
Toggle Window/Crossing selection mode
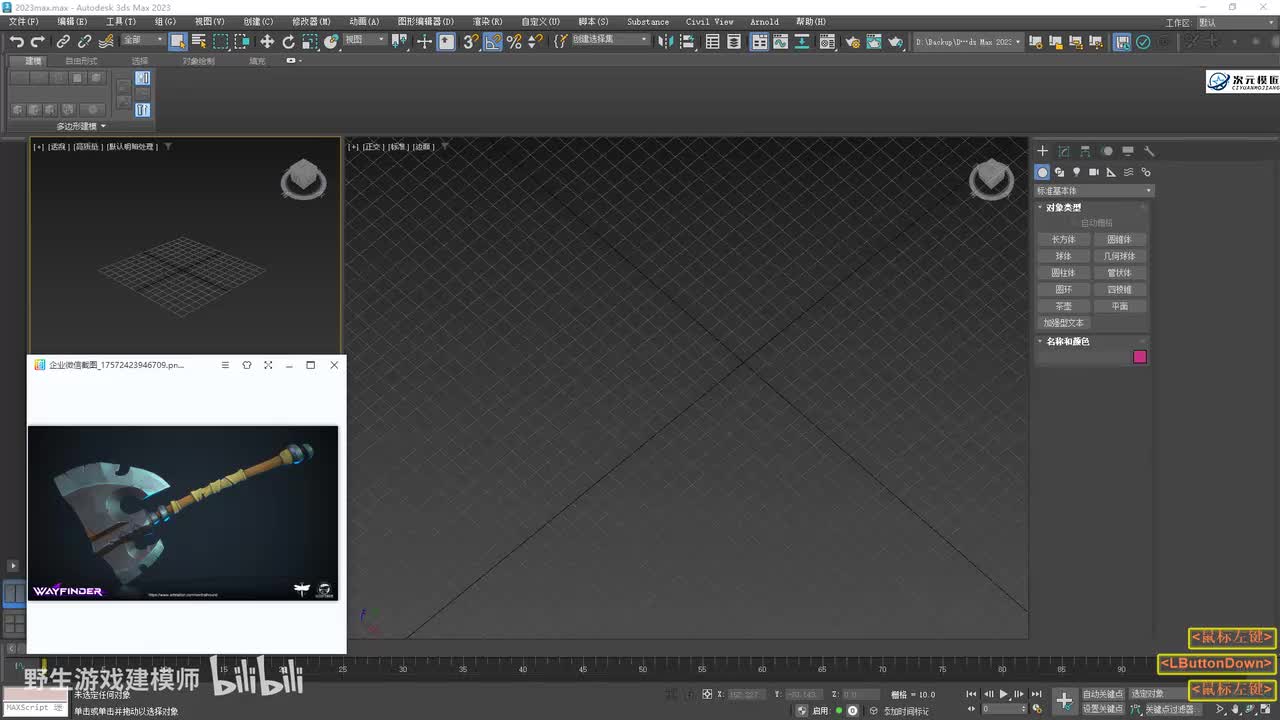click(242, 41)
